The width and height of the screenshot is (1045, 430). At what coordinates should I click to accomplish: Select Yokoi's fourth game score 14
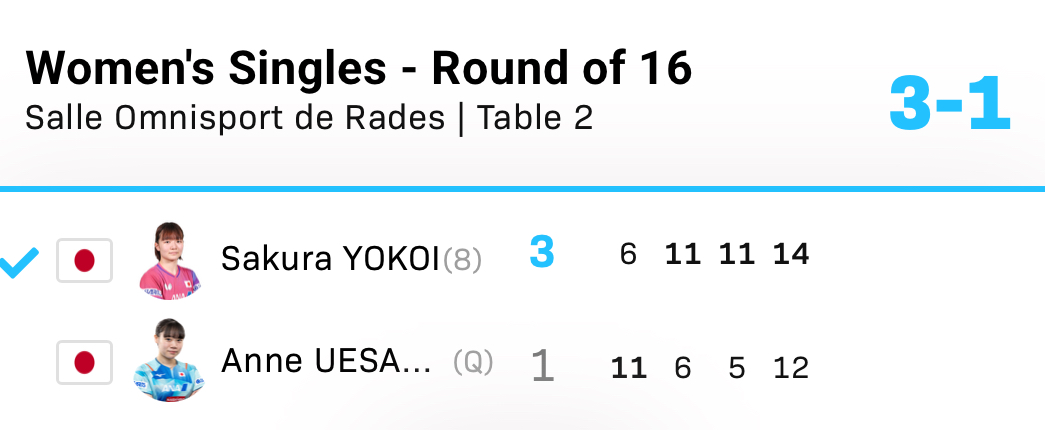[791, 255]
